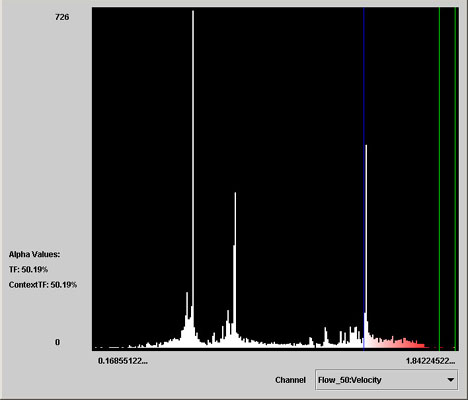This screenshot has width=468, height=400.
Task: Click the TF: 50.19% alpha label
Action: (x=28, y=270)
